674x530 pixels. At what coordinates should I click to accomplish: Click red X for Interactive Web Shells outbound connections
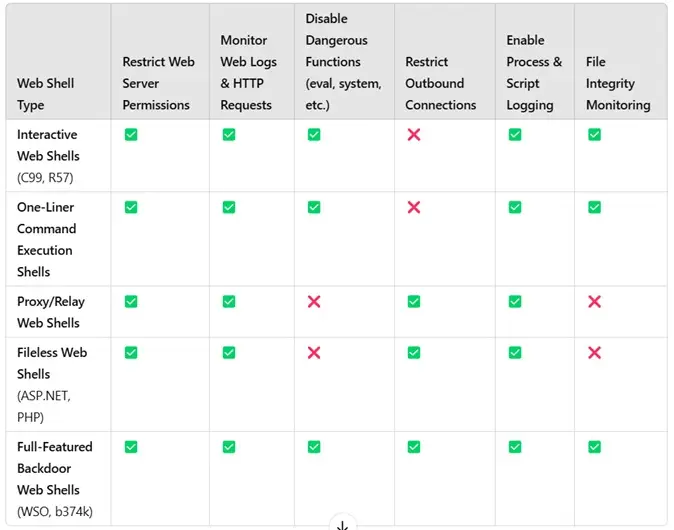pyautogui.click(x=414, y=135)
